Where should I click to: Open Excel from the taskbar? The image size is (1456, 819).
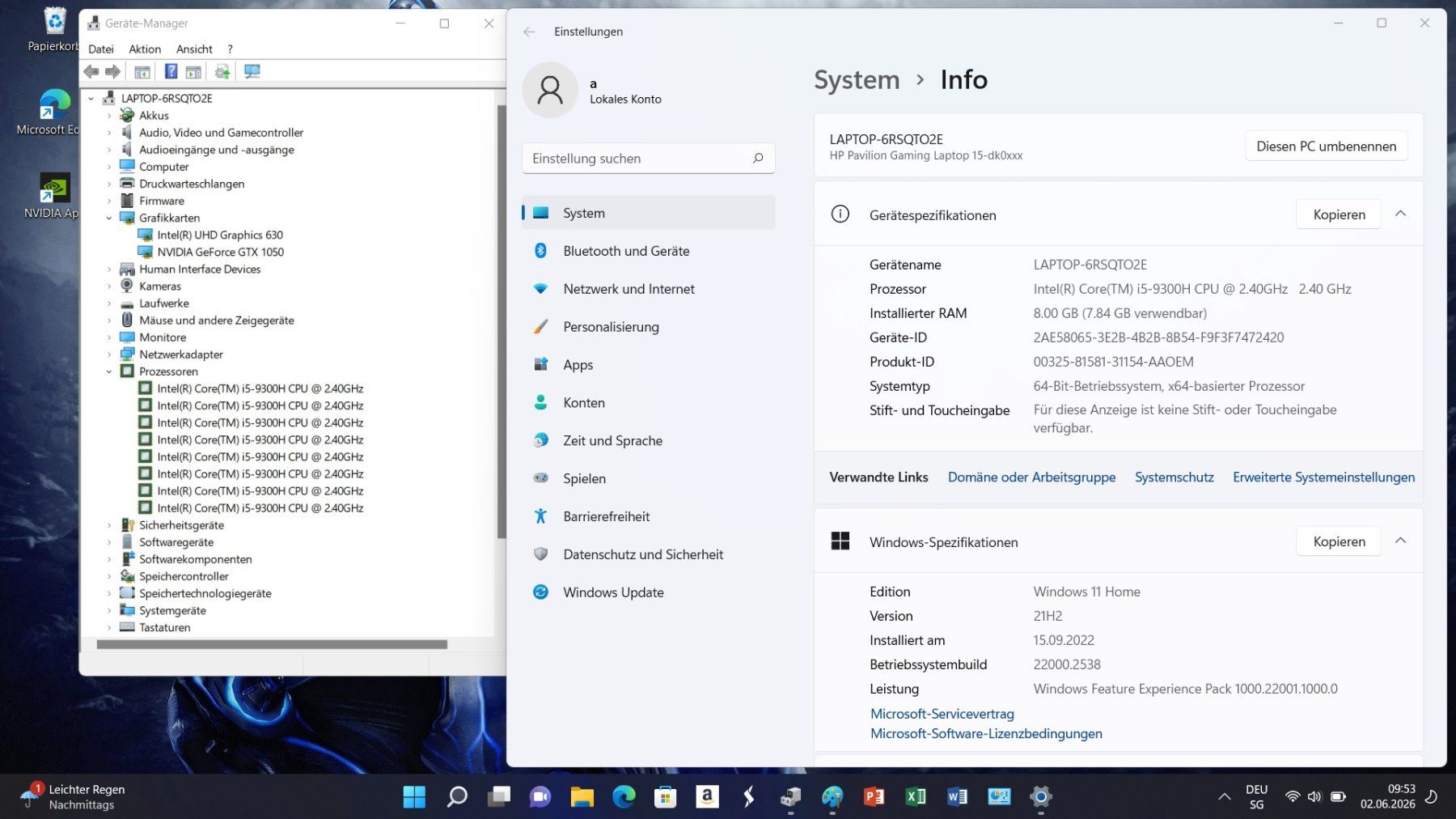tap(916, 797)
